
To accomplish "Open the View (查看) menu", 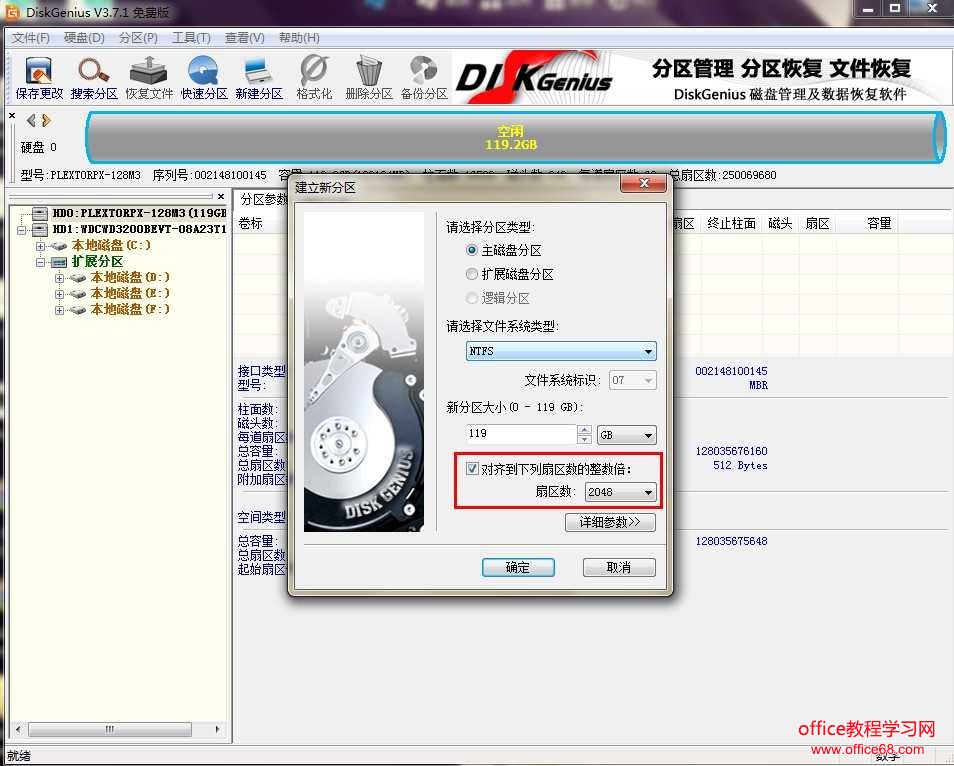I will tap(245, 38).
